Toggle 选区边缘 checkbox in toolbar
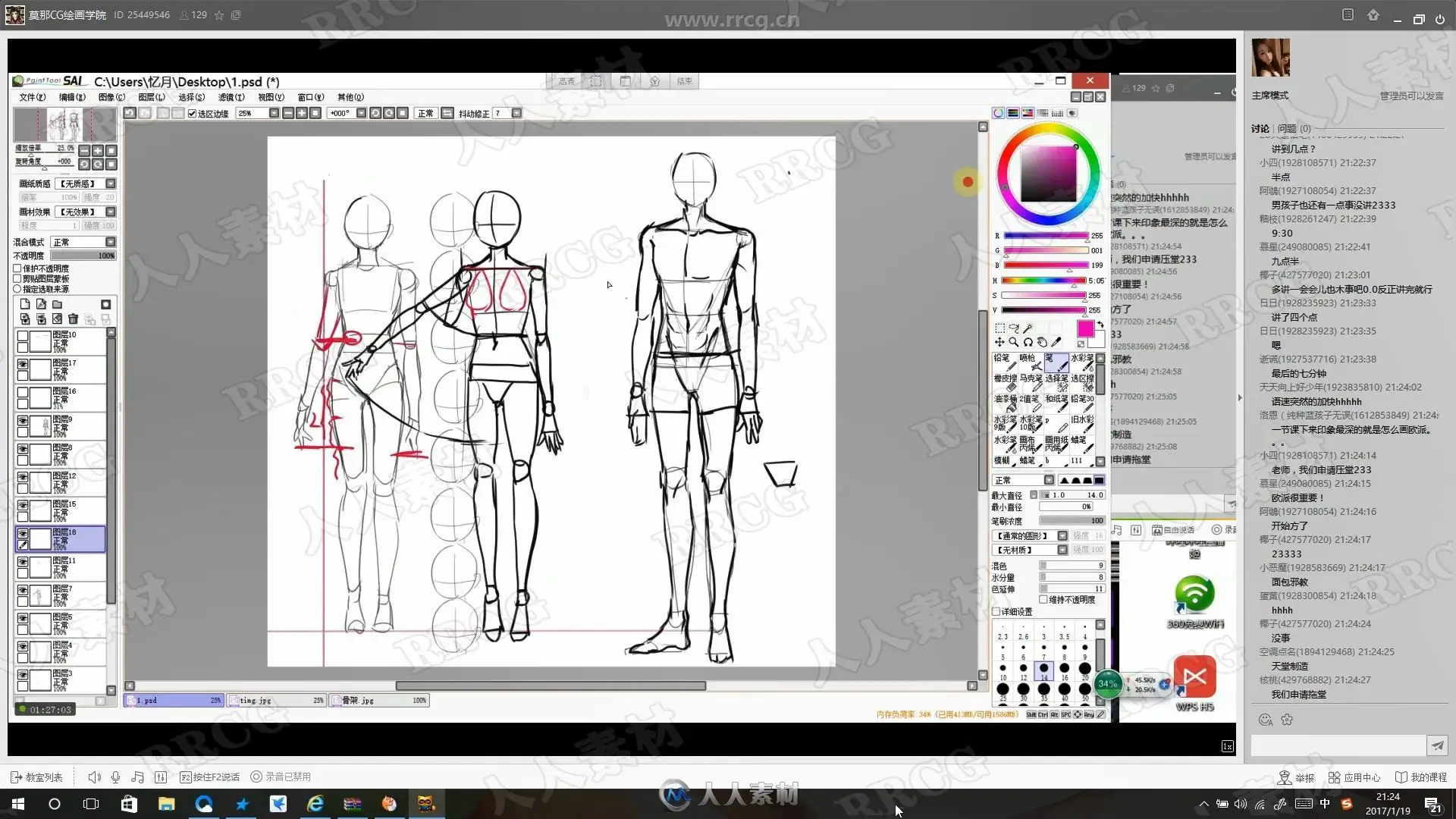Image resolution: width=1456 pixels, height=819 pixels. (x=193, y=114)
